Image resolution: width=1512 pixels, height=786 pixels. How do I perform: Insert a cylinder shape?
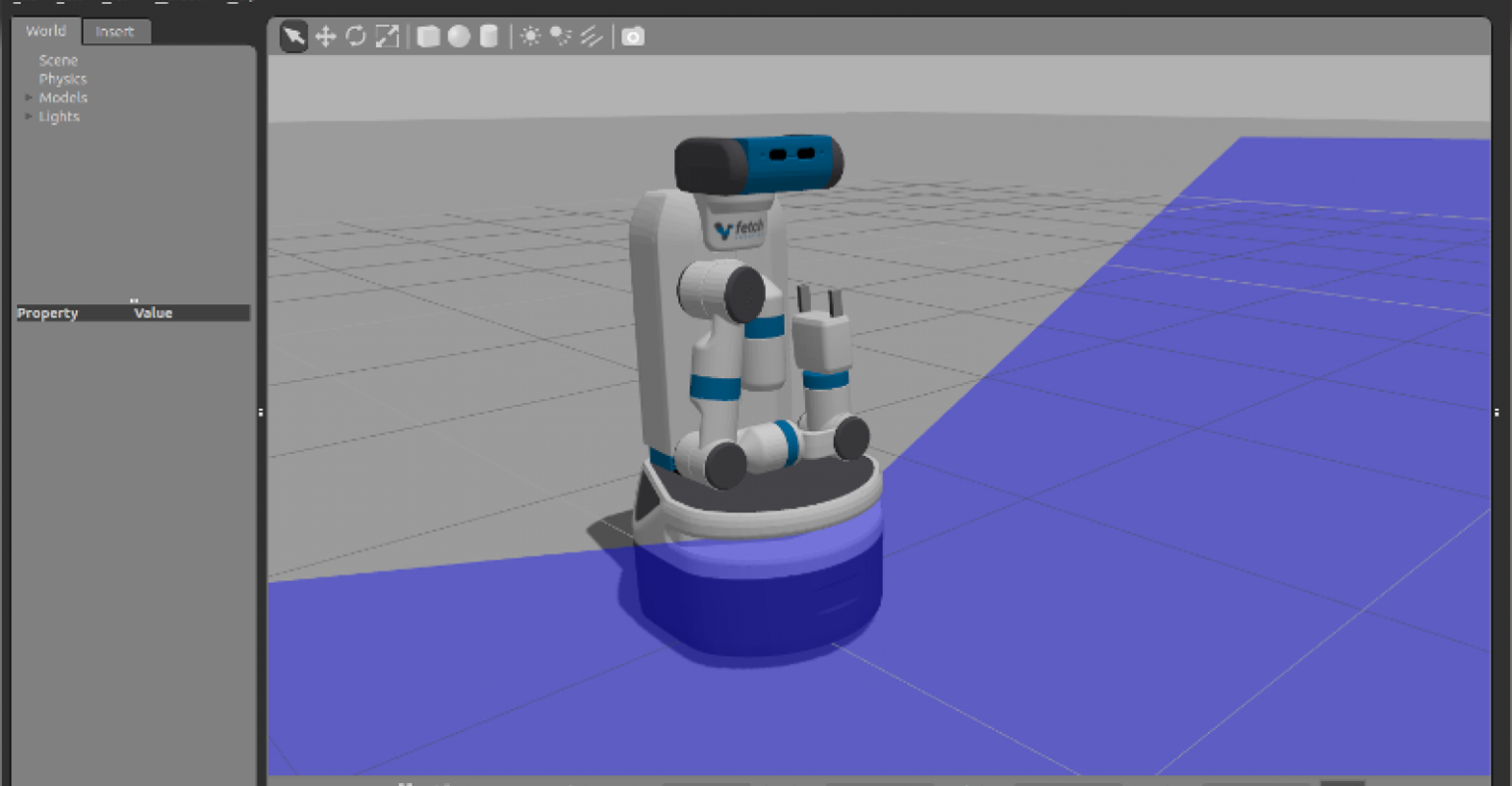[x=488, y=36]
